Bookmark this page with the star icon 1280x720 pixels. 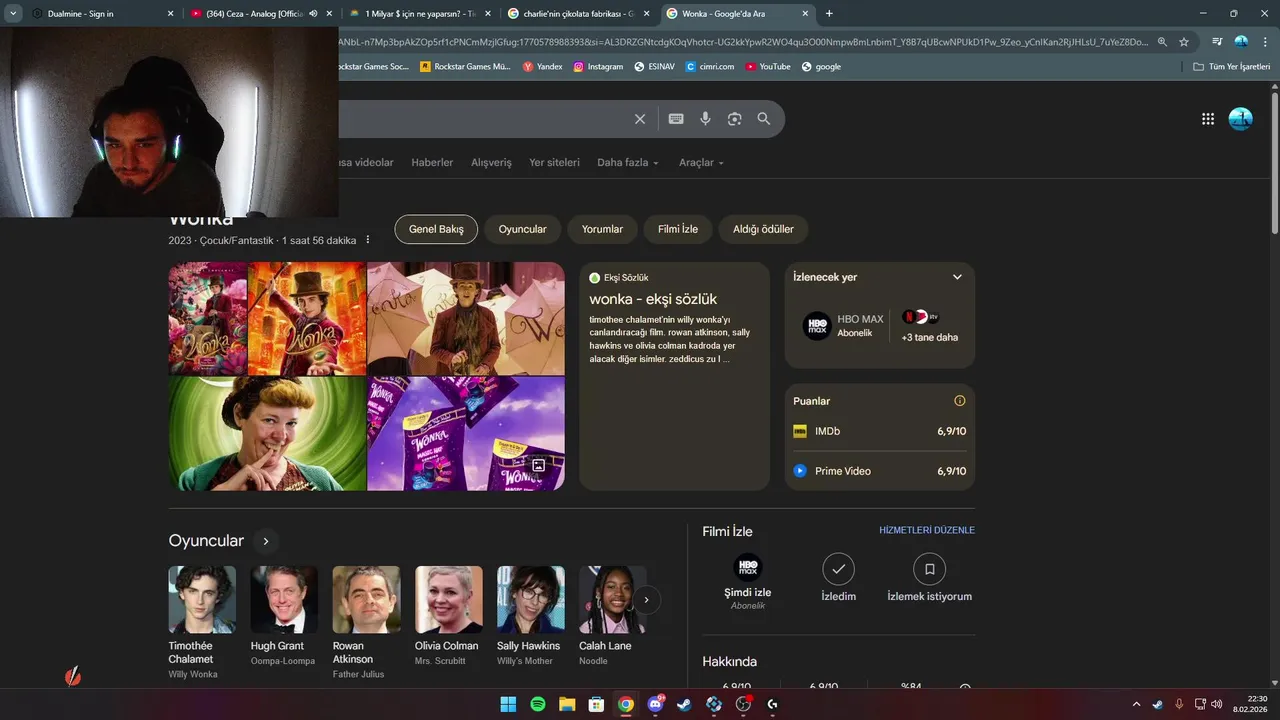pyautogui.click(x=1184, y=42)
